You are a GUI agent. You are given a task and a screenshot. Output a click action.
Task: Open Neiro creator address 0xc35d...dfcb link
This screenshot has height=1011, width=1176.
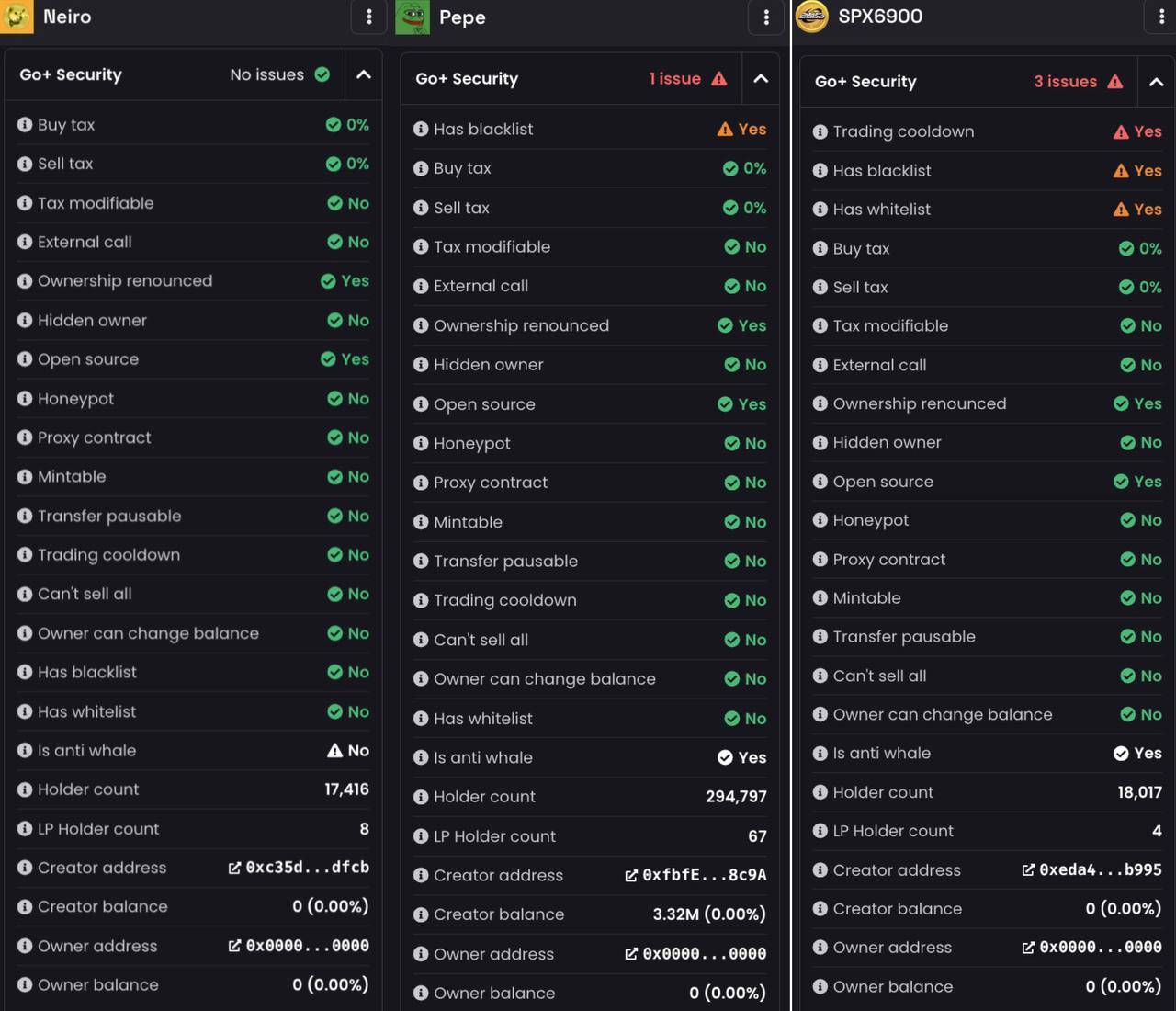click(299, 868)
